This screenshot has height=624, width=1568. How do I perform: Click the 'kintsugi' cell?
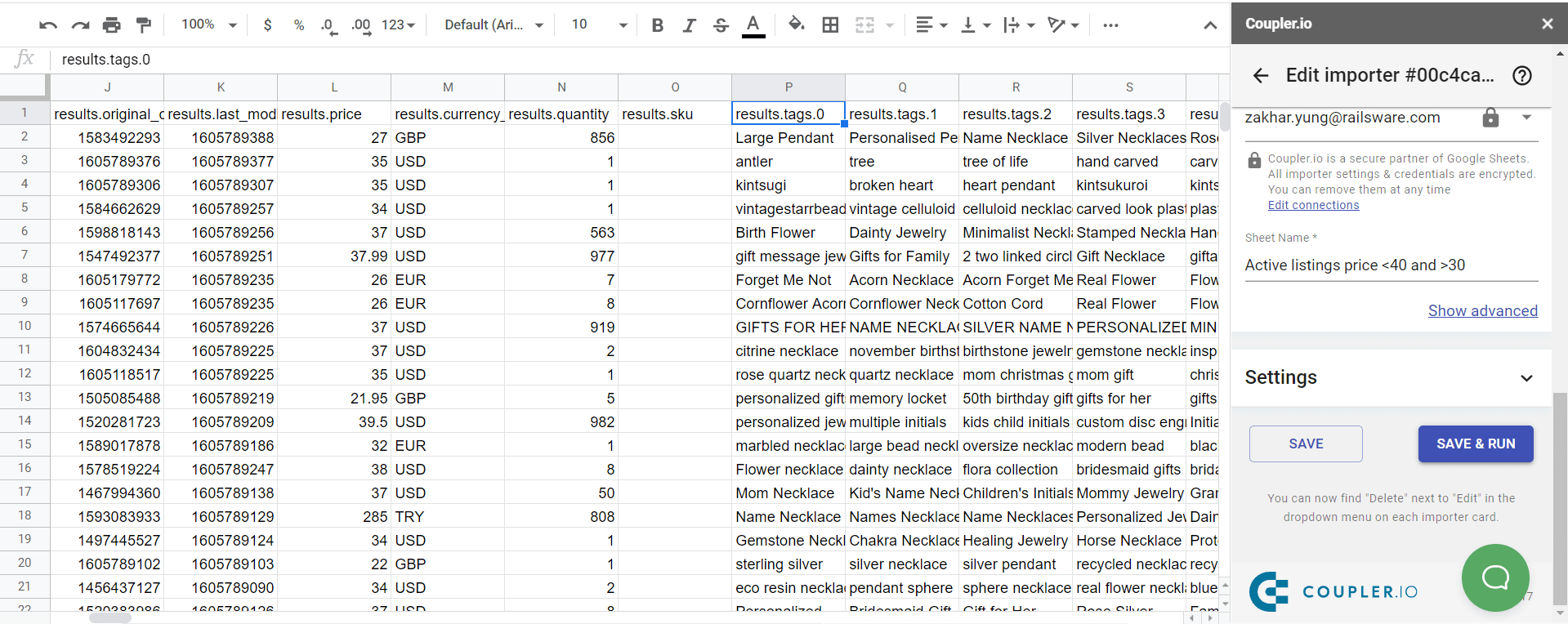[x=788, y=185]
